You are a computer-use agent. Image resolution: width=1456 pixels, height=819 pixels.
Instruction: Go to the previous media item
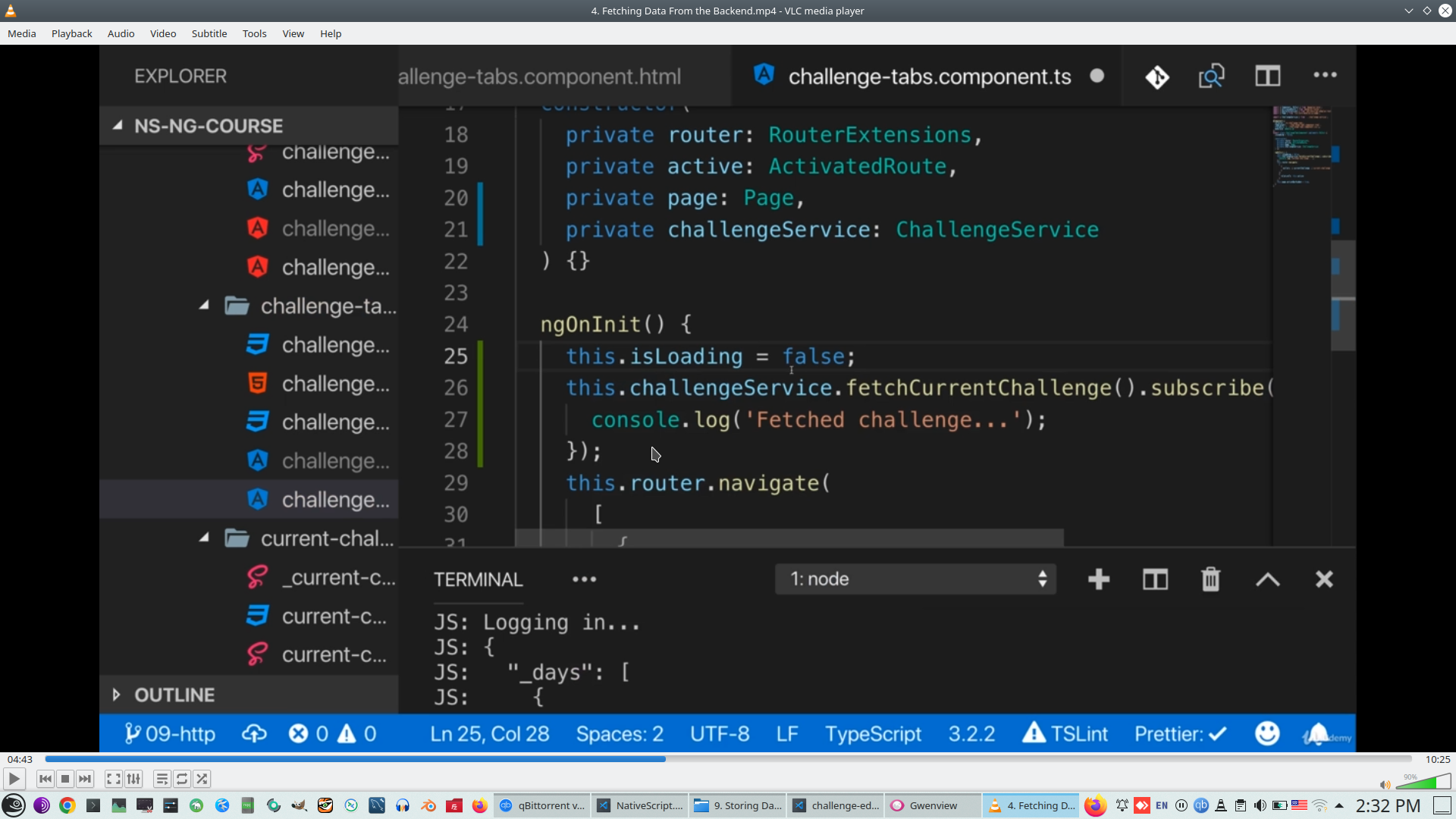45,779
